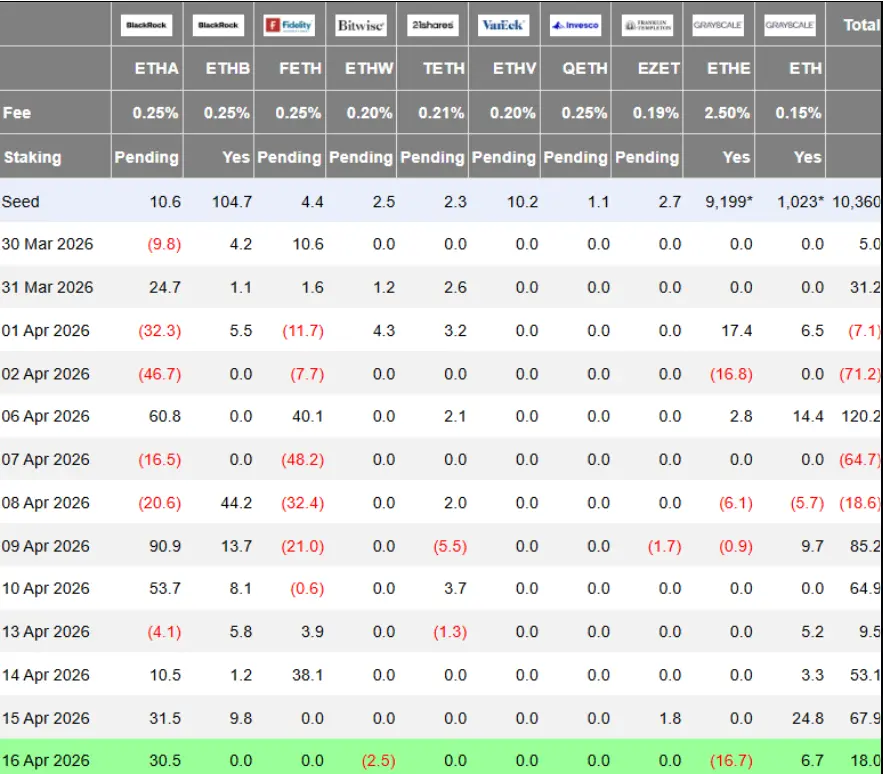Screen dimensions: 883x774
Task: Select the highlighted 16 Apr 2026 date
Action: pyautogui.click(x=46, y=761)
